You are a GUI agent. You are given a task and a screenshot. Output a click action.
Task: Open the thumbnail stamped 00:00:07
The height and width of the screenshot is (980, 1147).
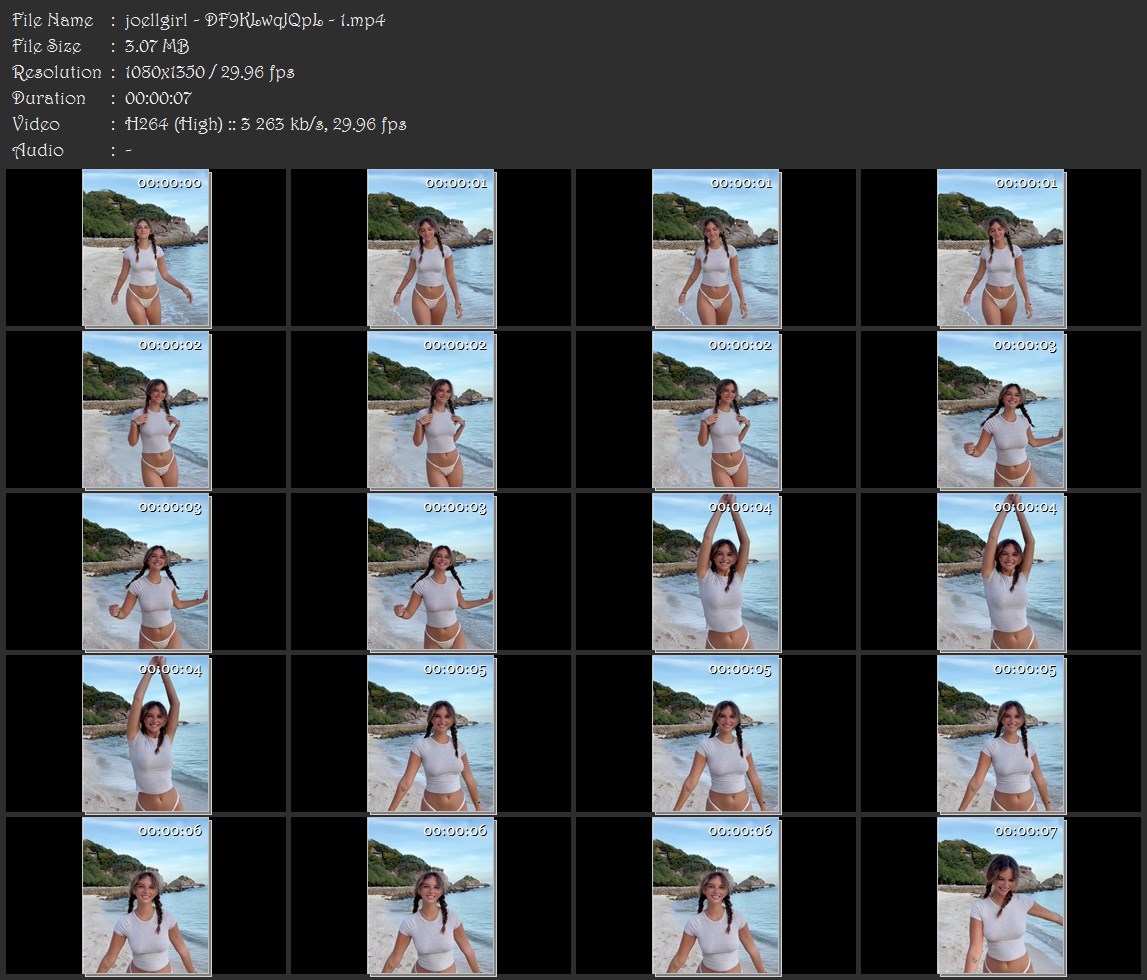[x=1001, y=896]
